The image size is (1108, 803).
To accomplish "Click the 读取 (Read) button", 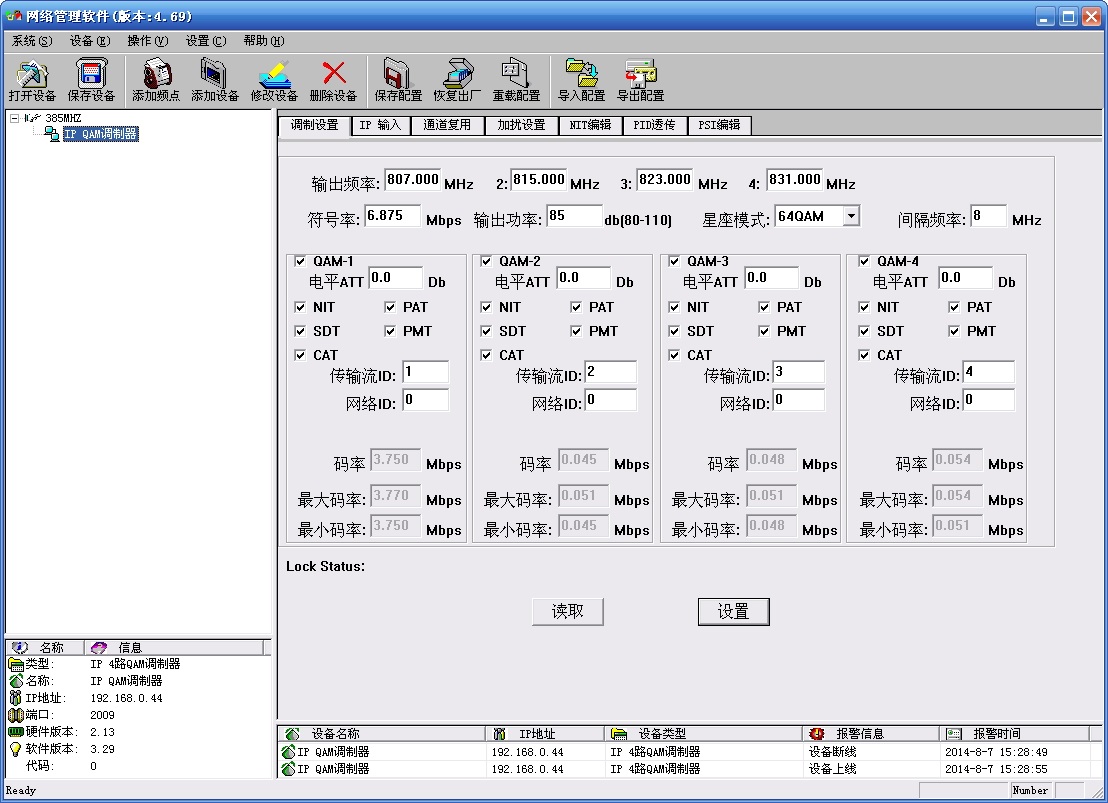I will [568, 611].
